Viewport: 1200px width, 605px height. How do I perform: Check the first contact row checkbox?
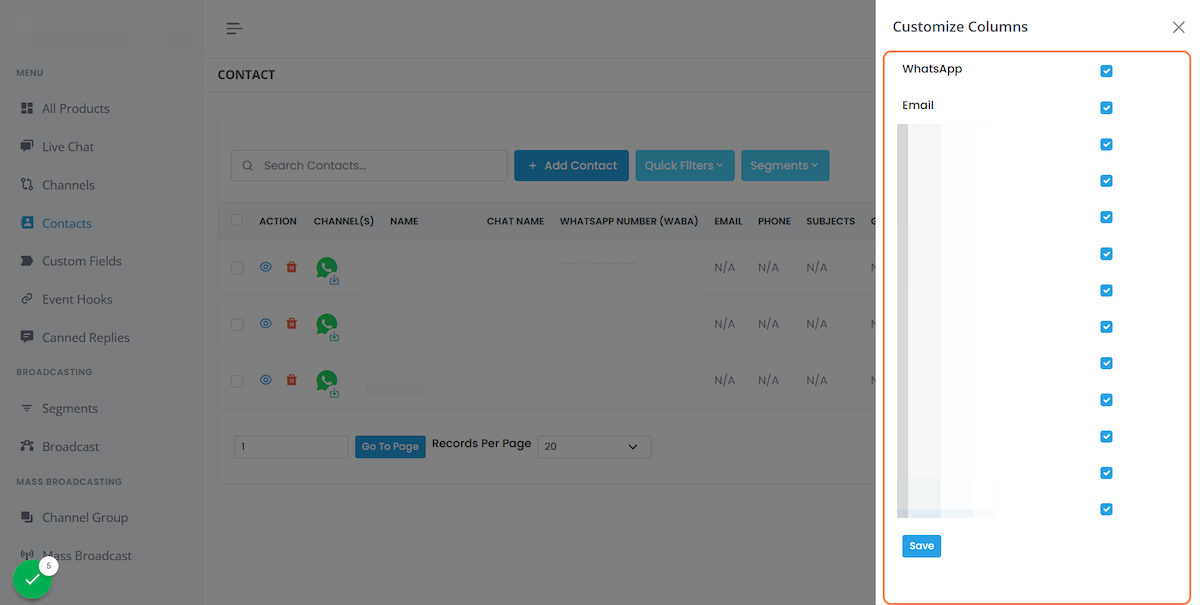pos(237,268)
